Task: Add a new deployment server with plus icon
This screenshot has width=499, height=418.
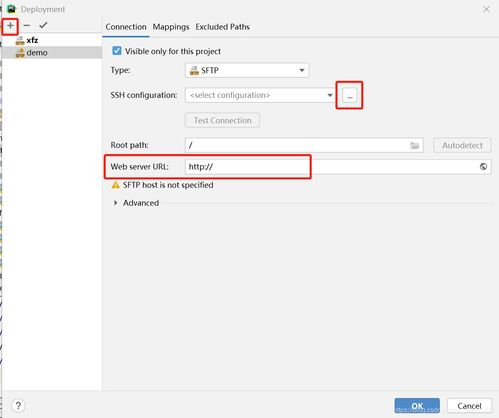Action: pos(10,25)
